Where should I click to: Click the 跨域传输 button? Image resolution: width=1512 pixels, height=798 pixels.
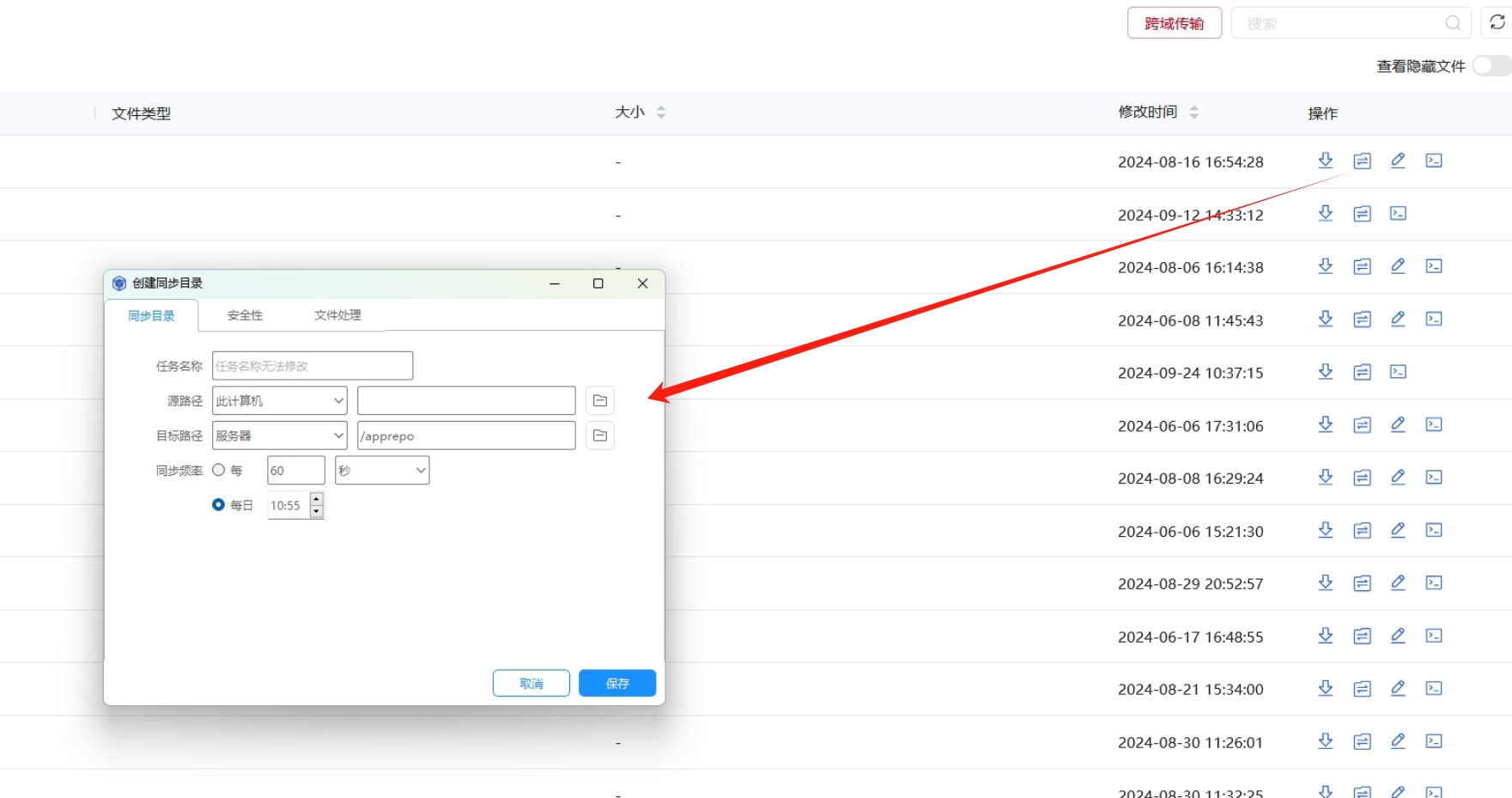tap(1174, 23)
